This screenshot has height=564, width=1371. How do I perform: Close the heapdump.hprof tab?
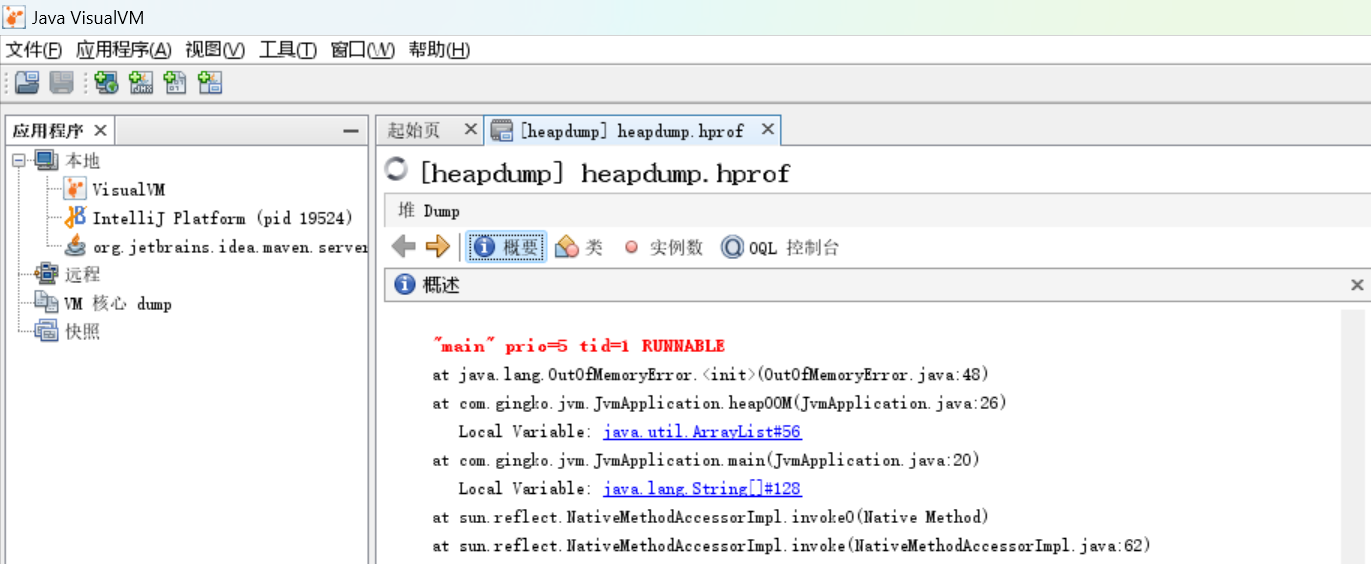768,130
